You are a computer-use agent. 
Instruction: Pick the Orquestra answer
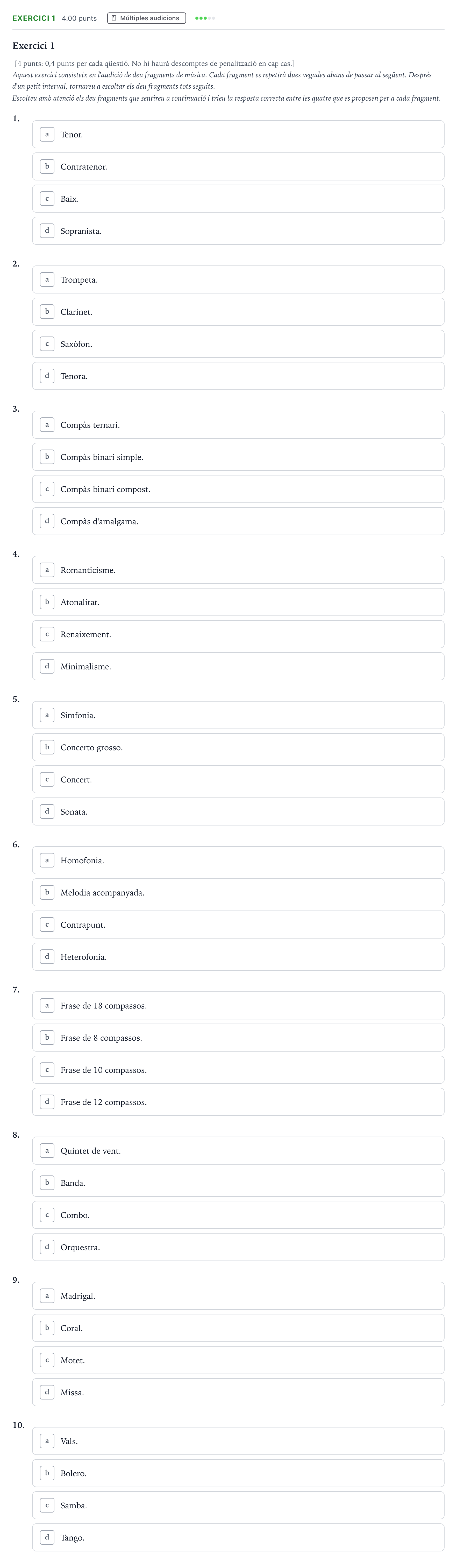(238, 1247)
